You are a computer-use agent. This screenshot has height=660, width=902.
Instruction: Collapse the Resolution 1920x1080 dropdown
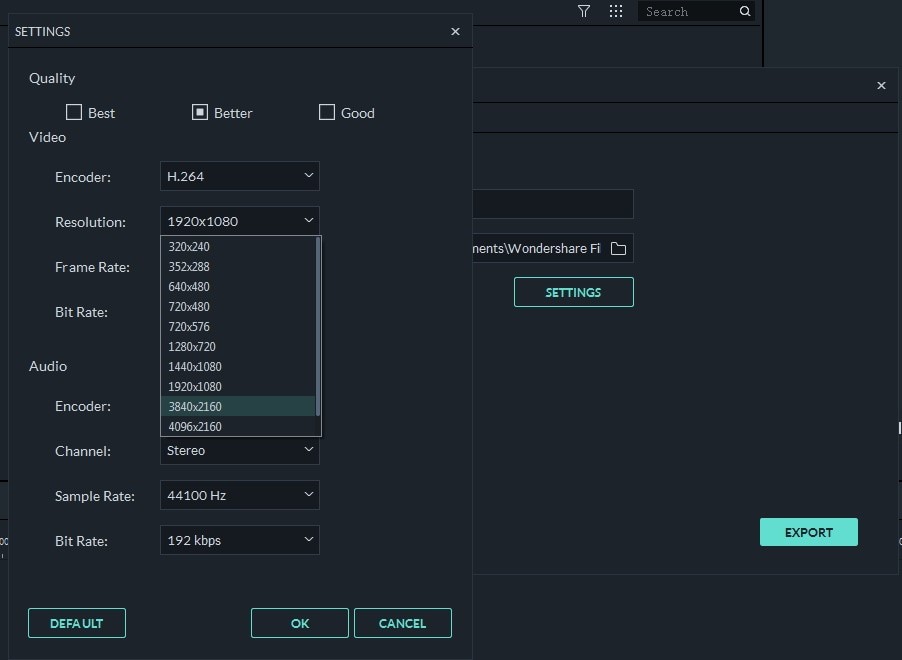pyautogui.click(x=240, y=221)
